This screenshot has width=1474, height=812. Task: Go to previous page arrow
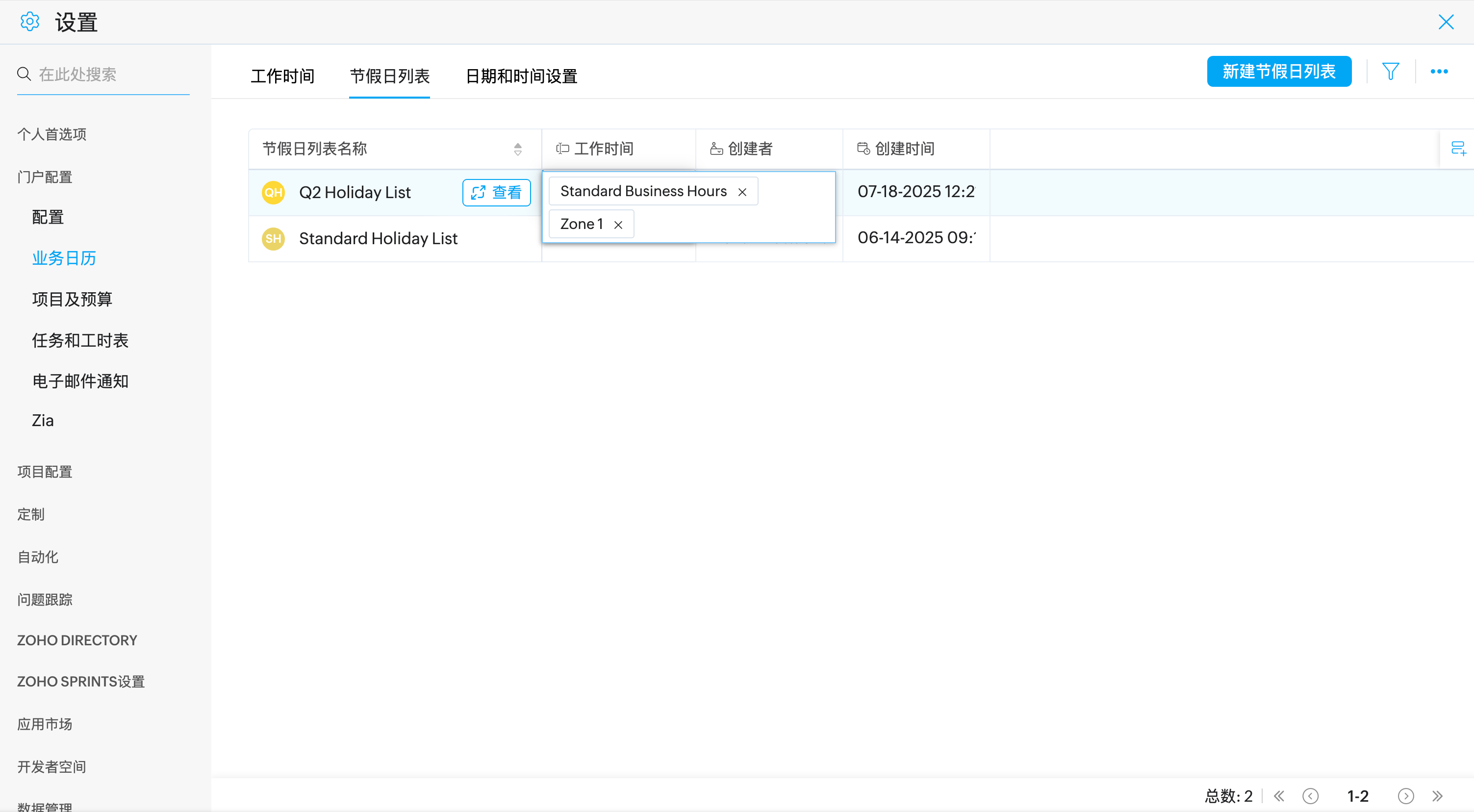click(1310, 796)
